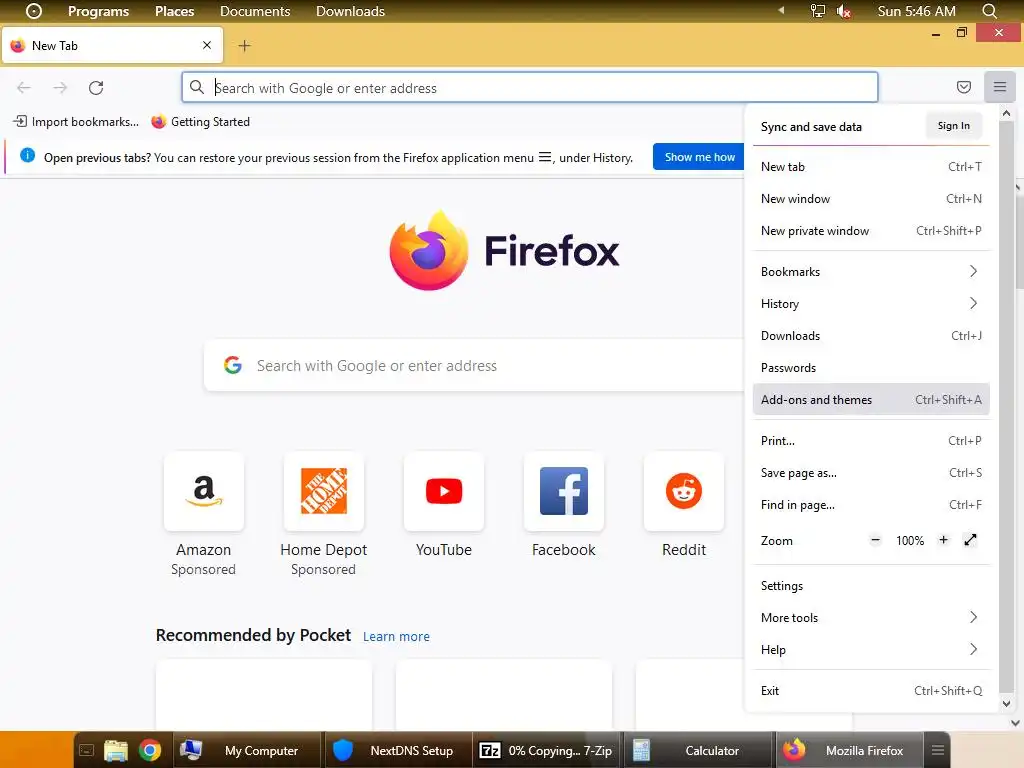
Task: Open a New private window
Action: pyautogui.click(x=871, y=231)
